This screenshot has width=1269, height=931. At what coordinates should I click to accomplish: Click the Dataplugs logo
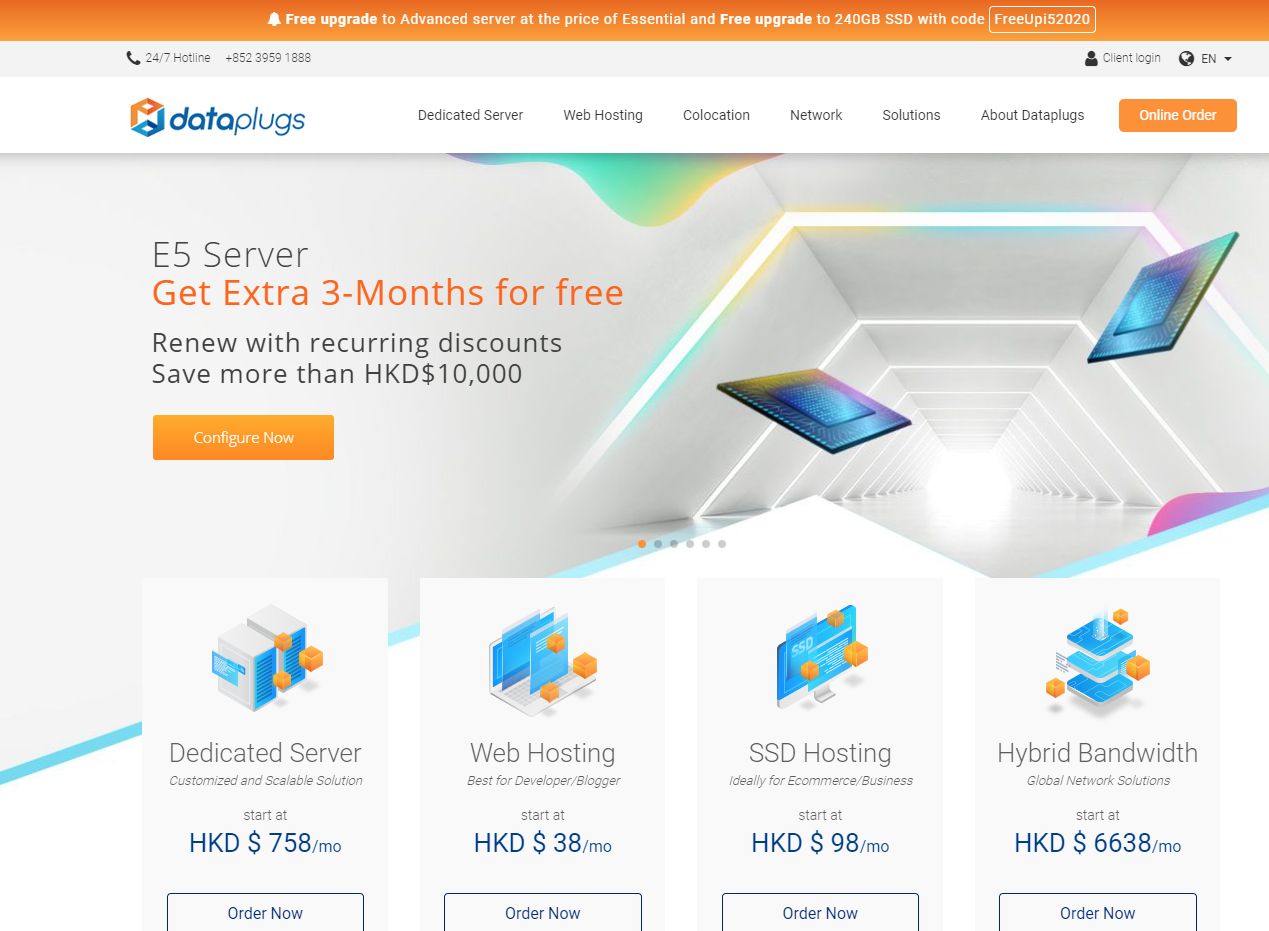(x=217, y=118)
